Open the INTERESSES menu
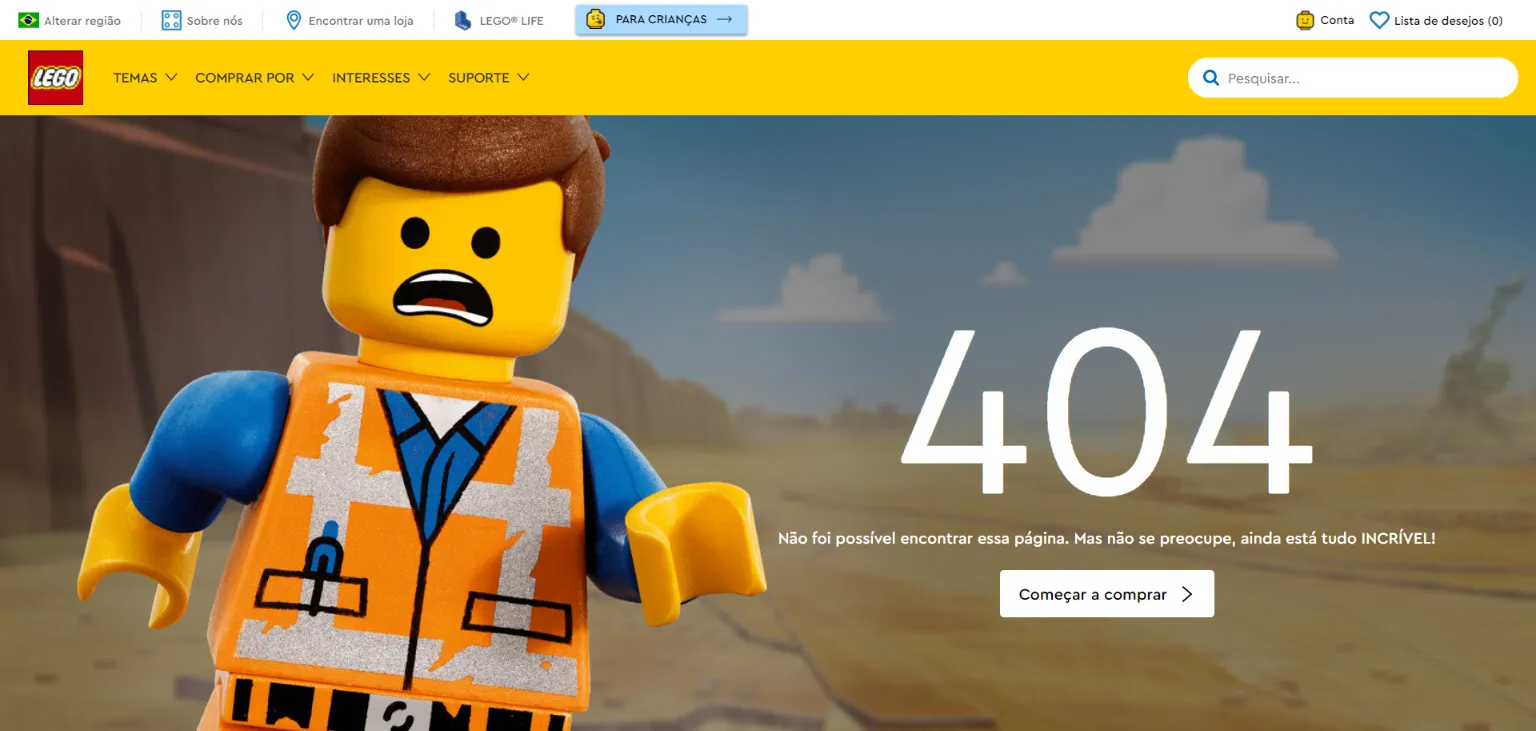The height and width of the screenshot is (731, 1536). pyautogui.click(x=371, y=78)
